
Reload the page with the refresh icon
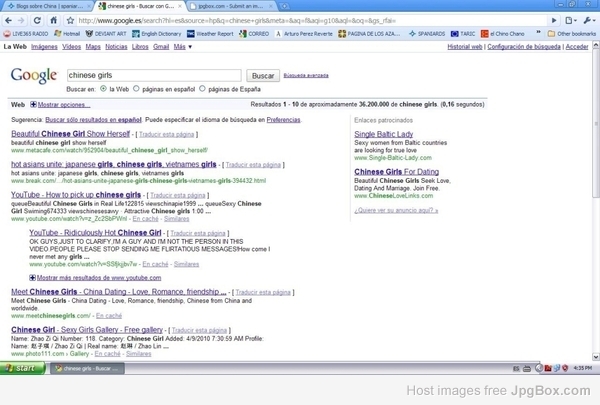pyautogui.click(x=37, y=19)
